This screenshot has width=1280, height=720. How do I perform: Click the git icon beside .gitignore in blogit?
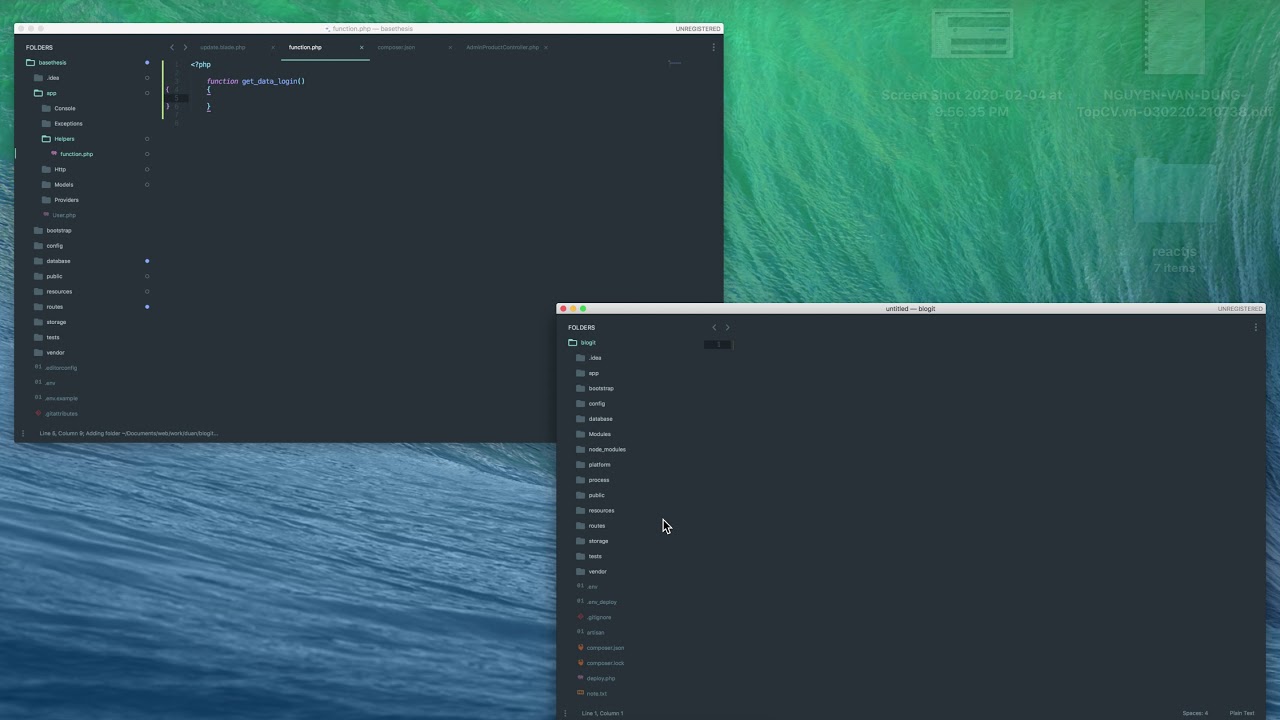581,617
